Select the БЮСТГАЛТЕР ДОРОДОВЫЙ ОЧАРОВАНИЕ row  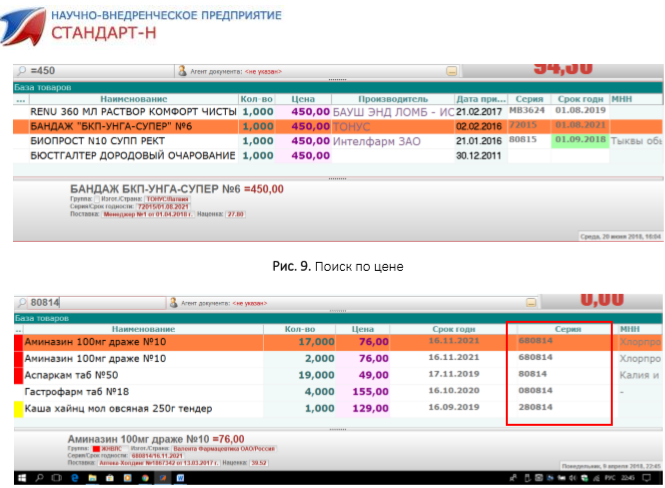coord(338,156)
